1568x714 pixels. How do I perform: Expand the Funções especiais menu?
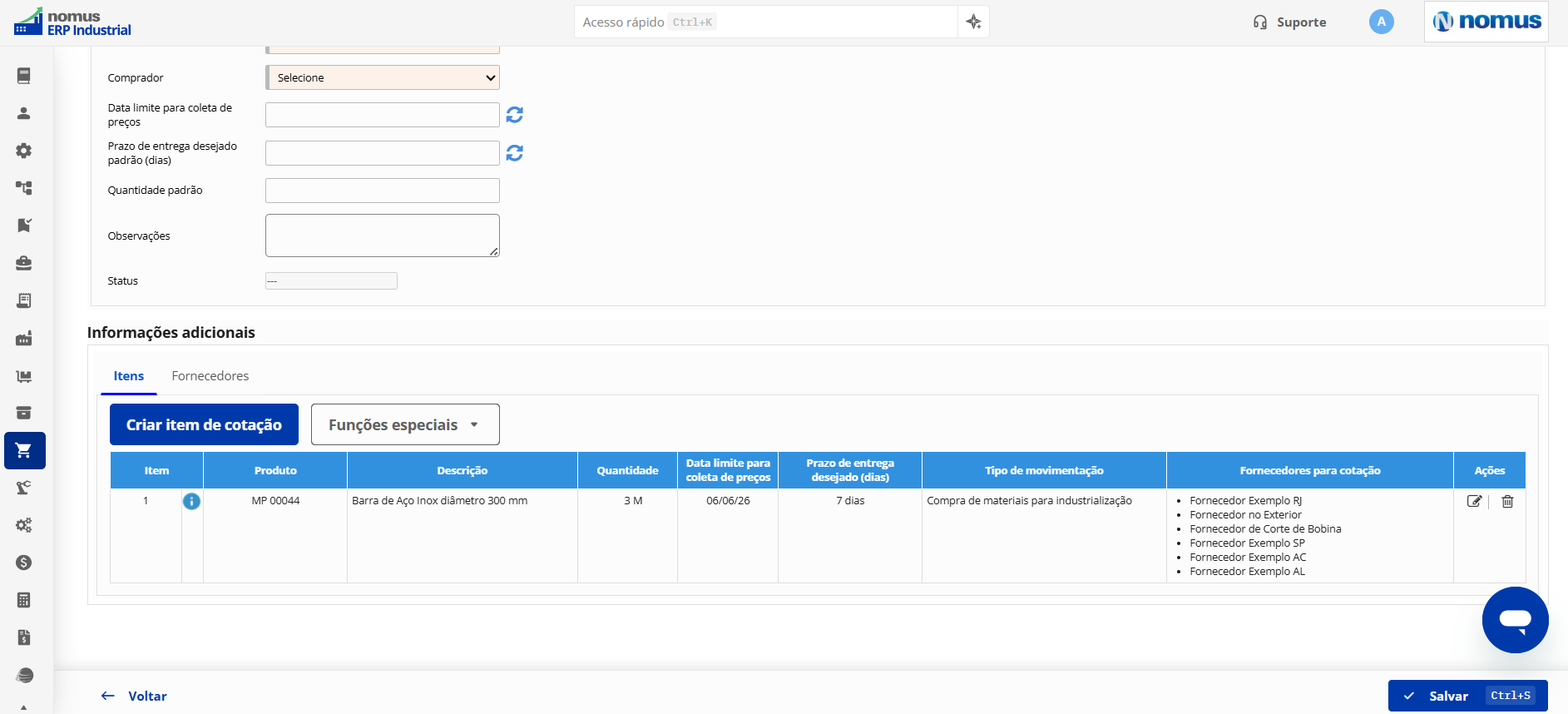tap(405, 424)
